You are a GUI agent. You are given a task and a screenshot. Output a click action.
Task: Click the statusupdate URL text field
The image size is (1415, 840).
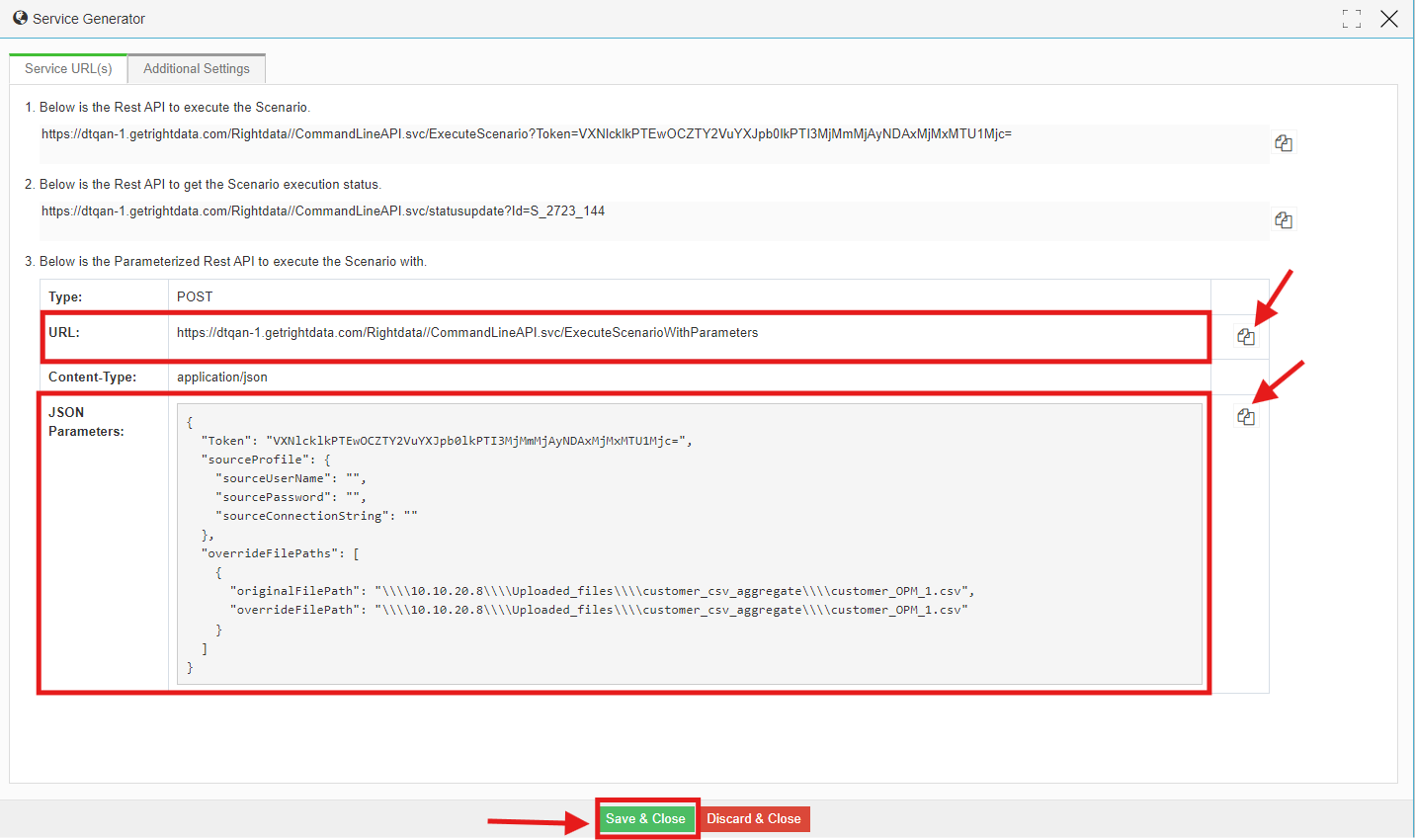click(654, 220)
